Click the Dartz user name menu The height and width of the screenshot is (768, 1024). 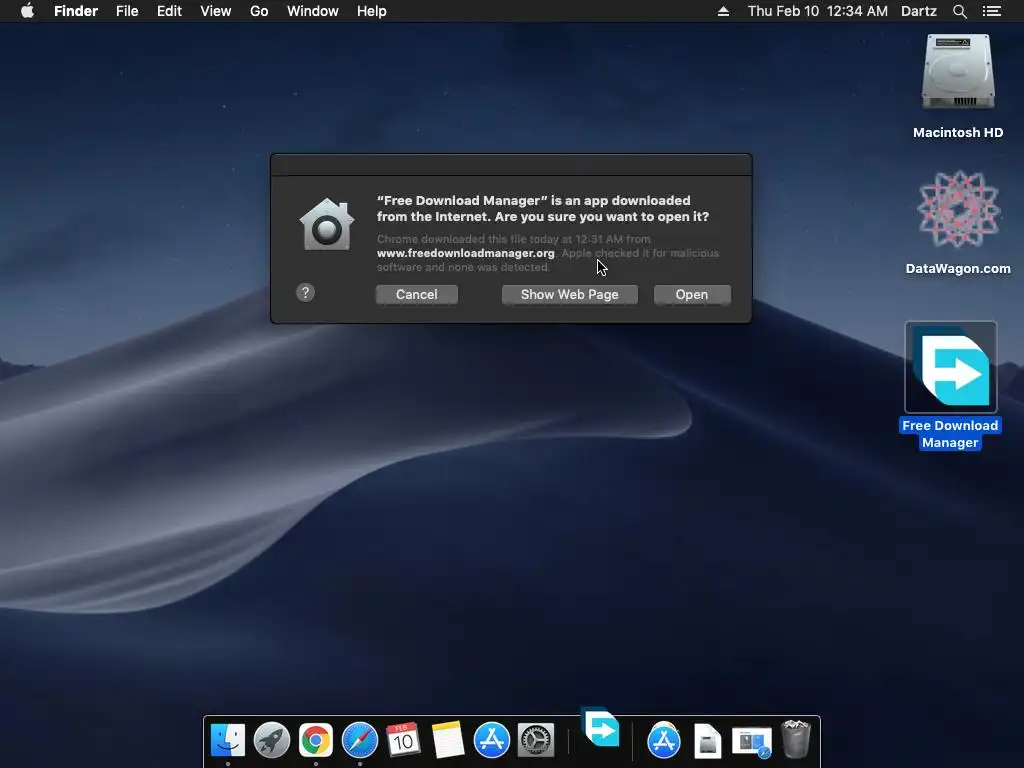pos(919,11)
